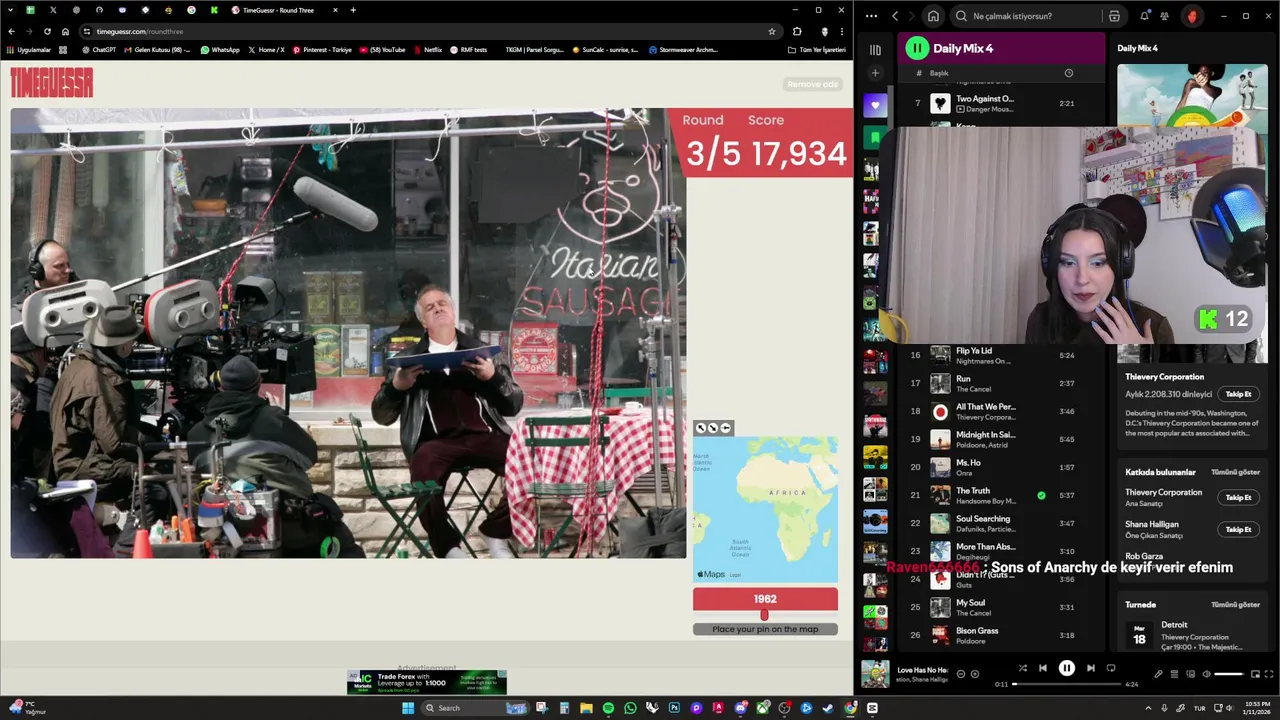This screenshot has height=720, width=1280.
Task: Mute Spotify with speaker icon
Action: (x=1206, y=674)
